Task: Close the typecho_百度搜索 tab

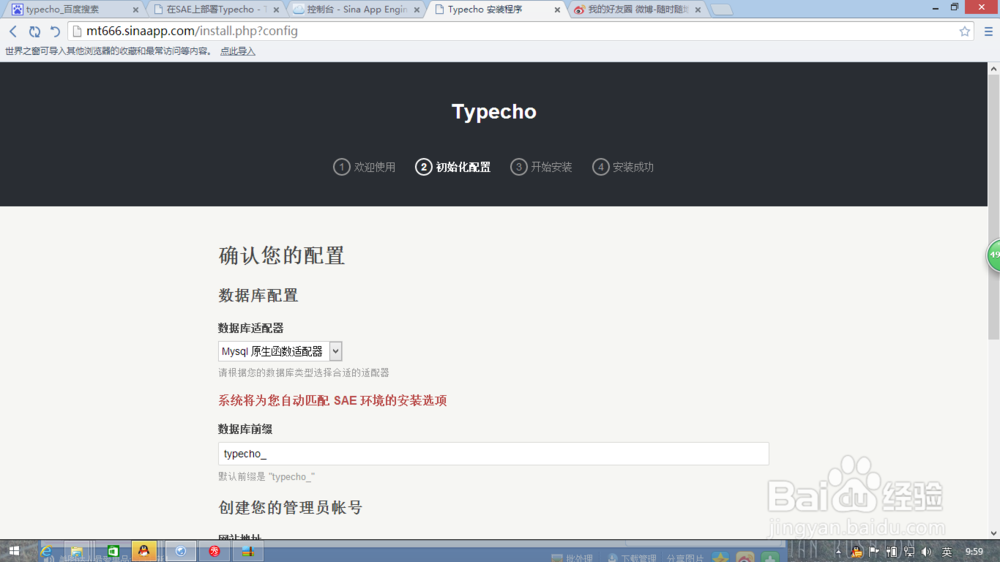Action: [135, 10]
